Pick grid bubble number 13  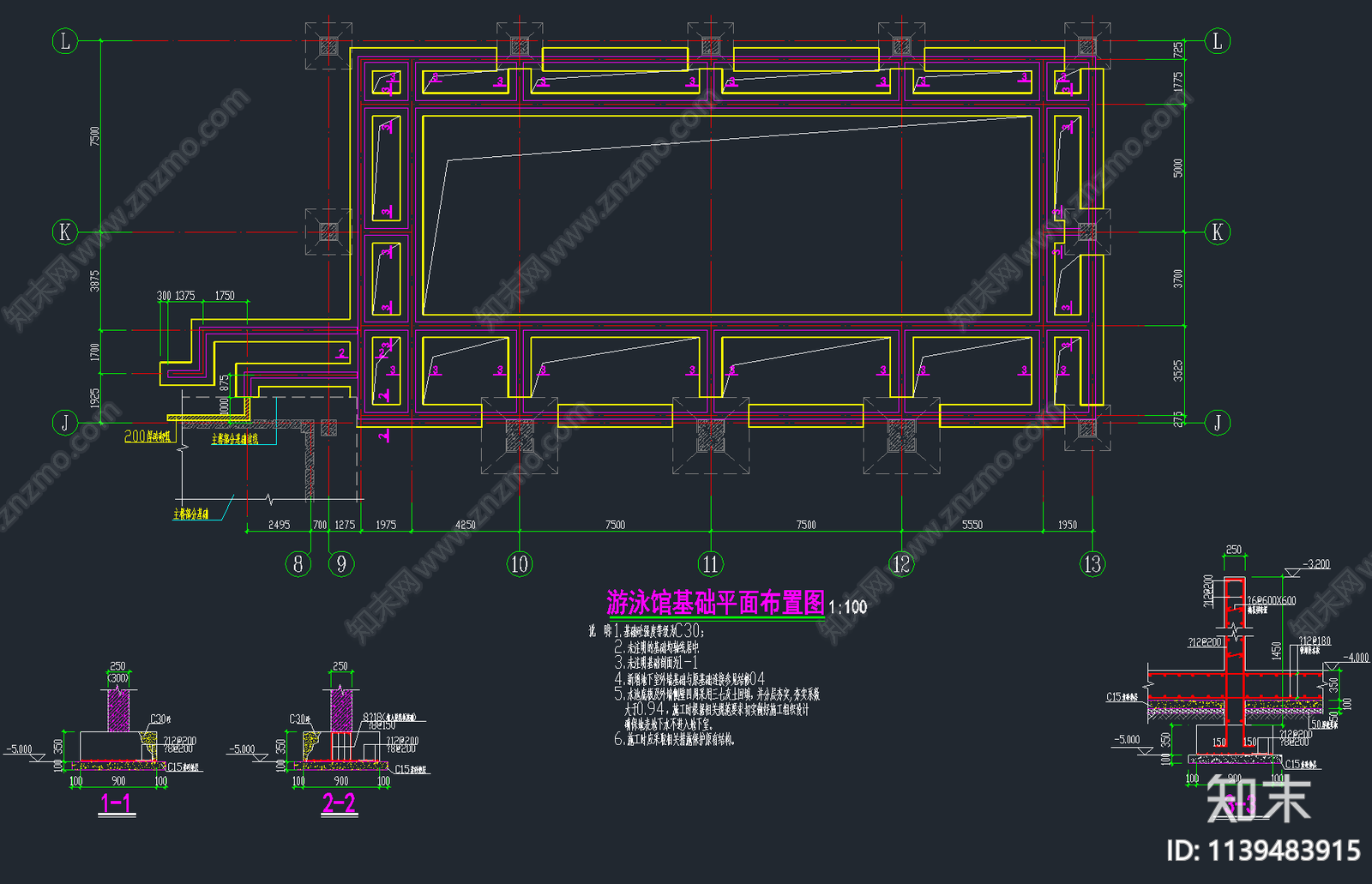[1092, 563]
